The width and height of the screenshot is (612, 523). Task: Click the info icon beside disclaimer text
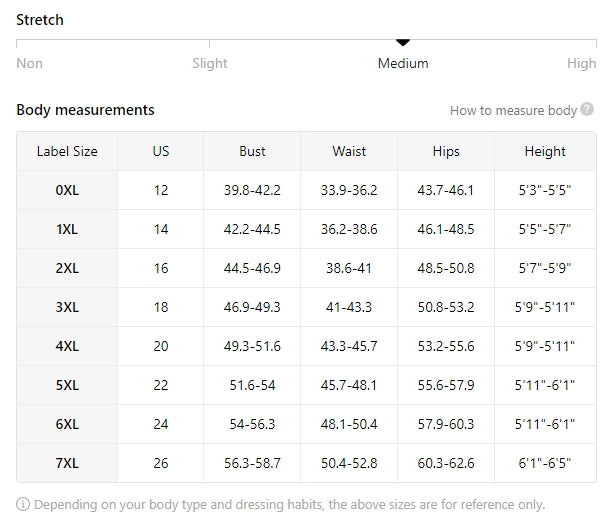pos(23,505)
